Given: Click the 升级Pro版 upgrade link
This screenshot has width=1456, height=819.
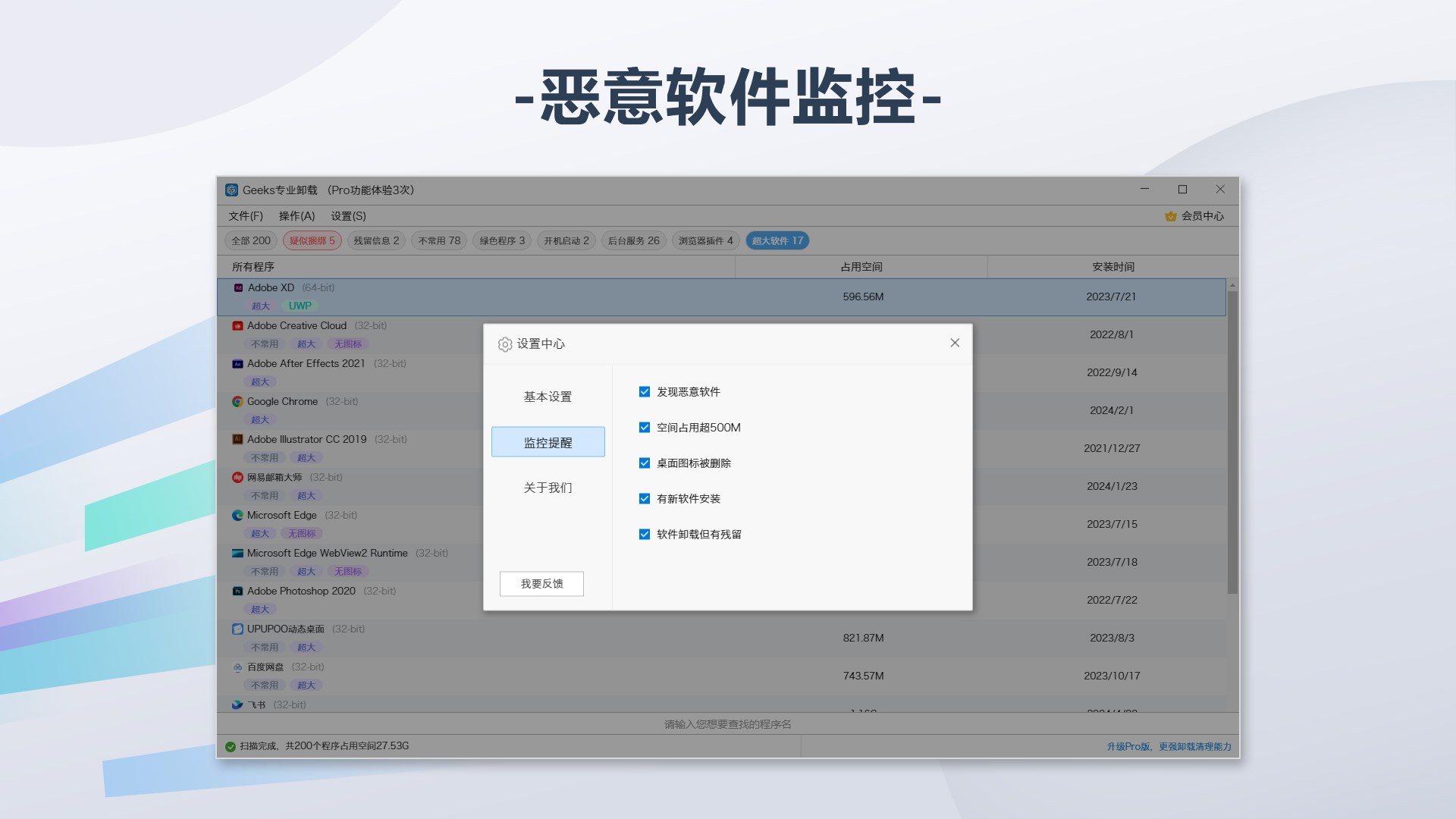Looking at the screenshot, I should point(1129,745).
